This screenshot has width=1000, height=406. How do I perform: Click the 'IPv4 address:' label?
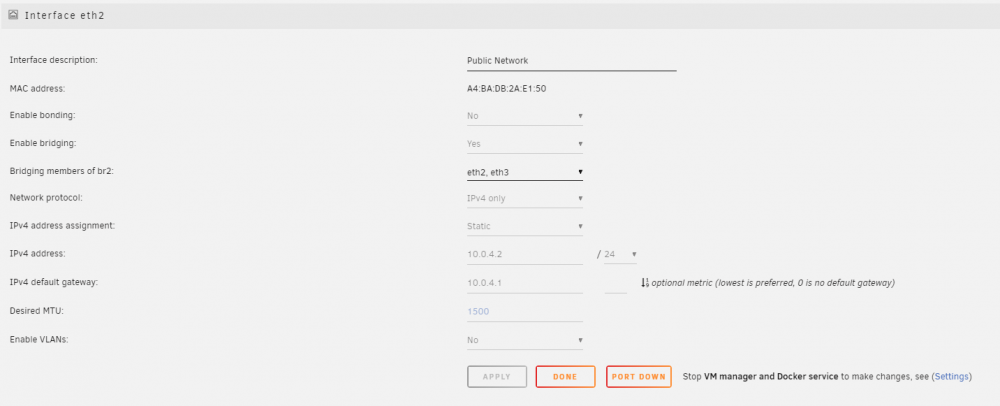pos(38,254)
